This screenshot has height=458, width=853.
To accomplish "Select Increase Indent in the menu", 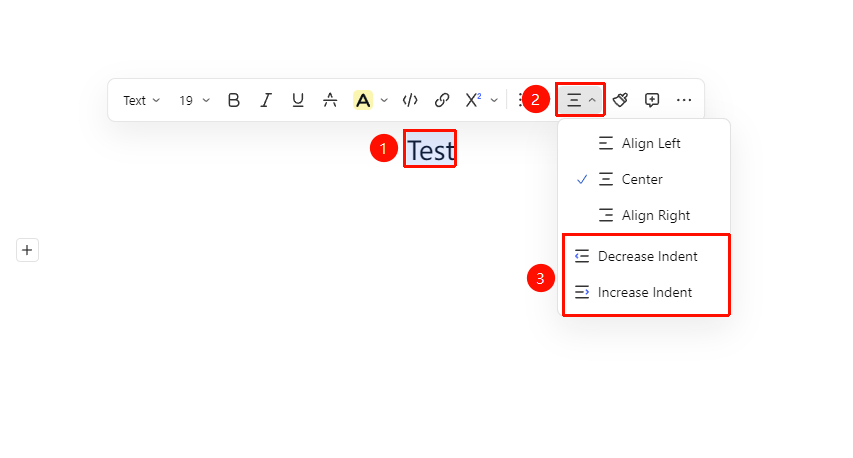I will point(644,292).
